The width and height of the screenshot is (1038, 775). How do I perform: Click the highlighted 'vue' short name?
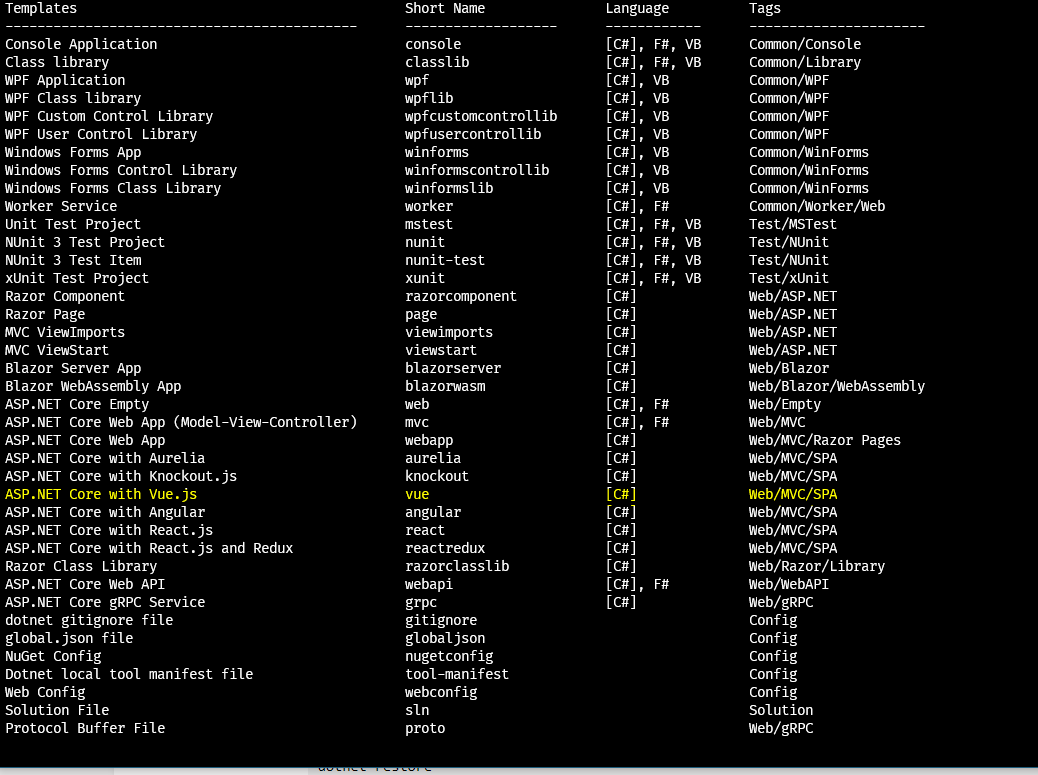(x=417, y=494)
